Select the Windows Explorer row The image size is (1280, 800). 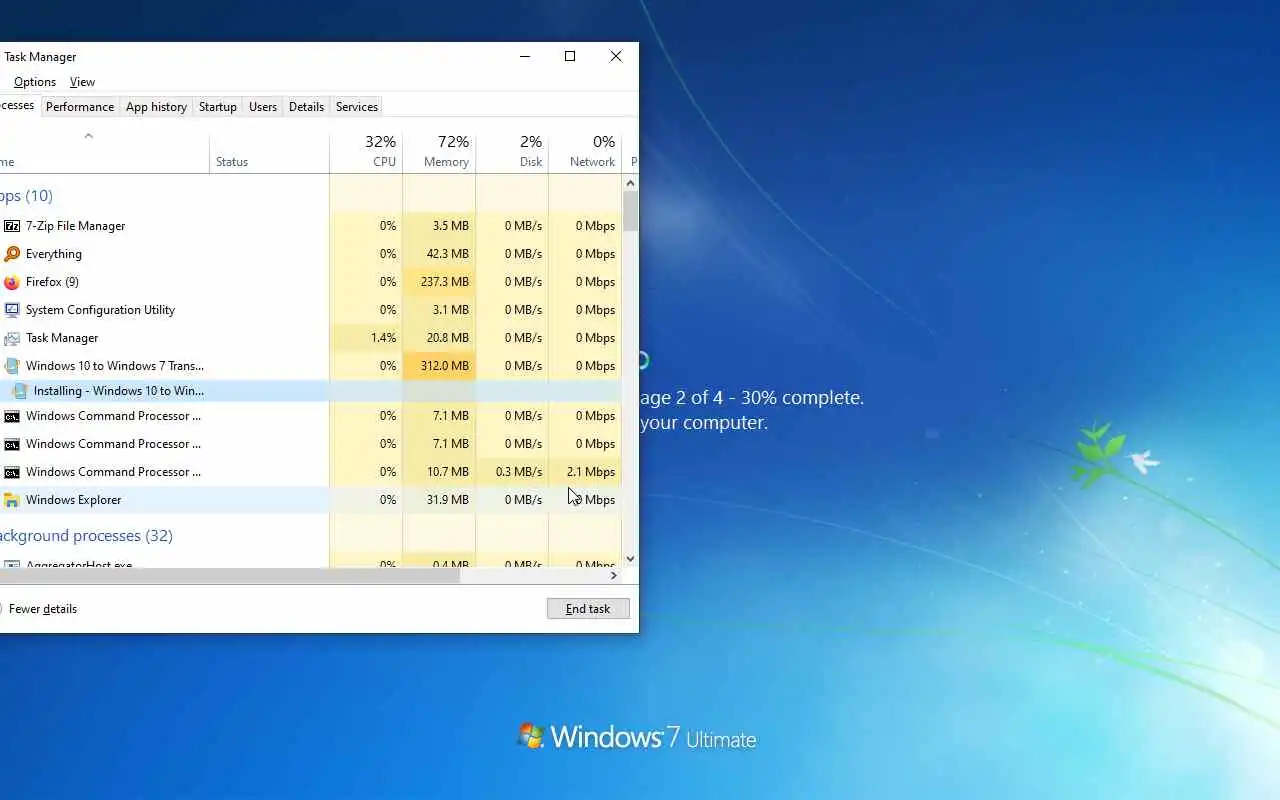tap(310, 500)
